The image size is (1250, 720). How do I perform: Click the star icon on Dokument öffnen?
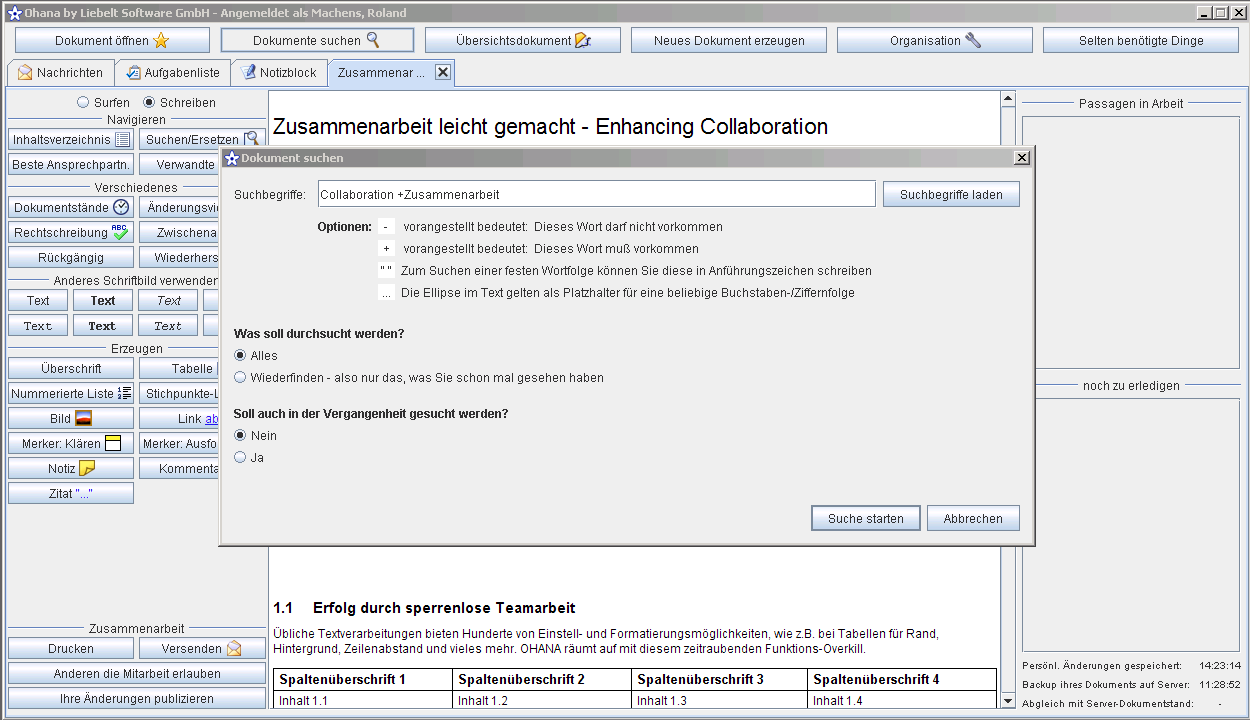[x=161, y=41]
